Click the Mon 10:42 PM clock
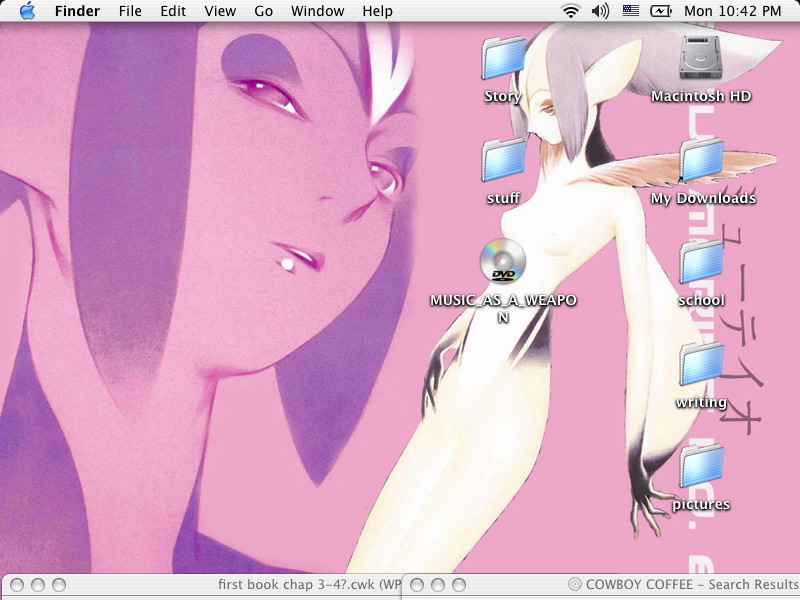Screen dimensions: 800x600 pyautogui.click(x=732, y=11)
